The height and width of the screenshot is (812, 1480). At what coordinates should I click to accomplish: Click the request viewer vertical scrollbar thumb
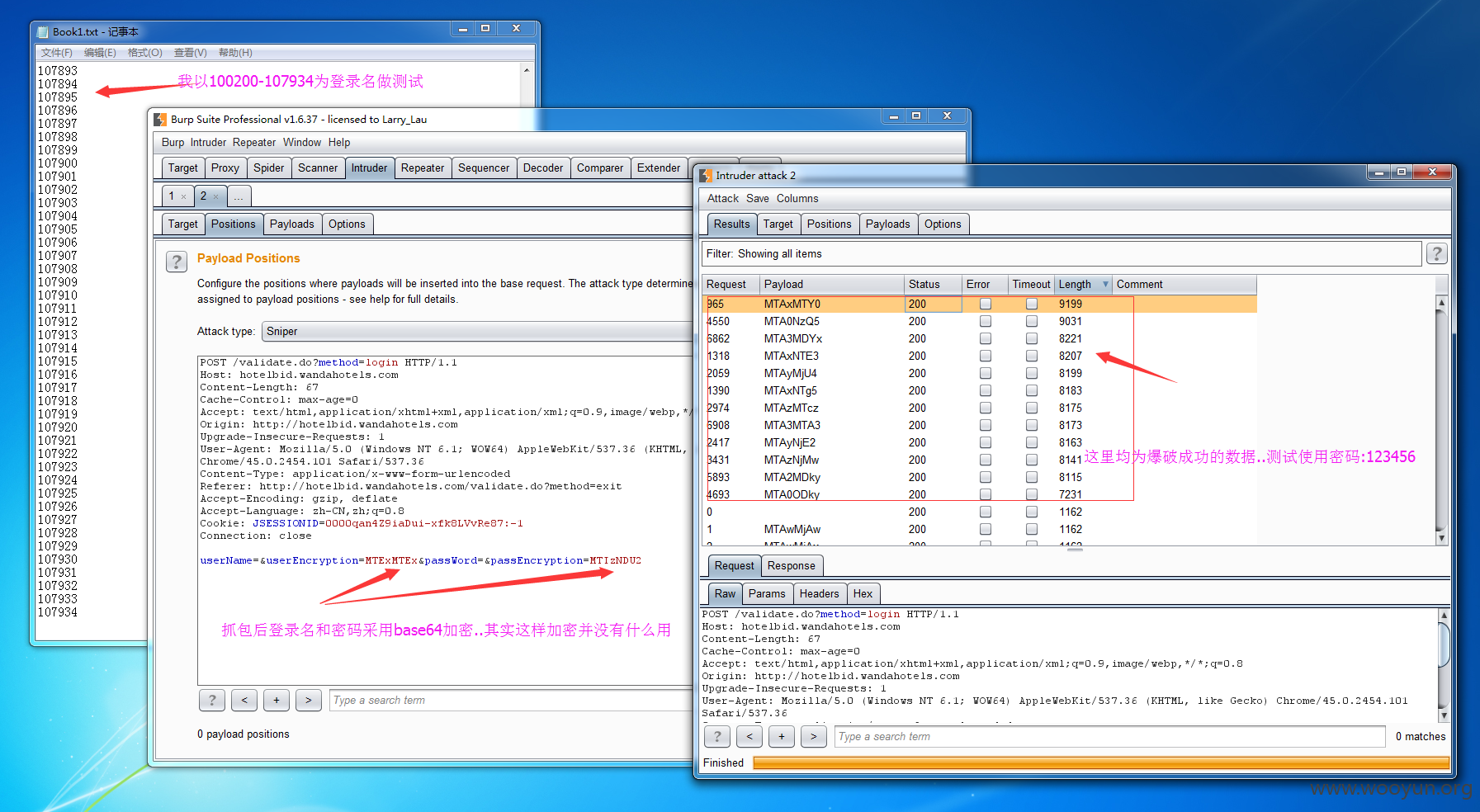tap(1444, 644)
